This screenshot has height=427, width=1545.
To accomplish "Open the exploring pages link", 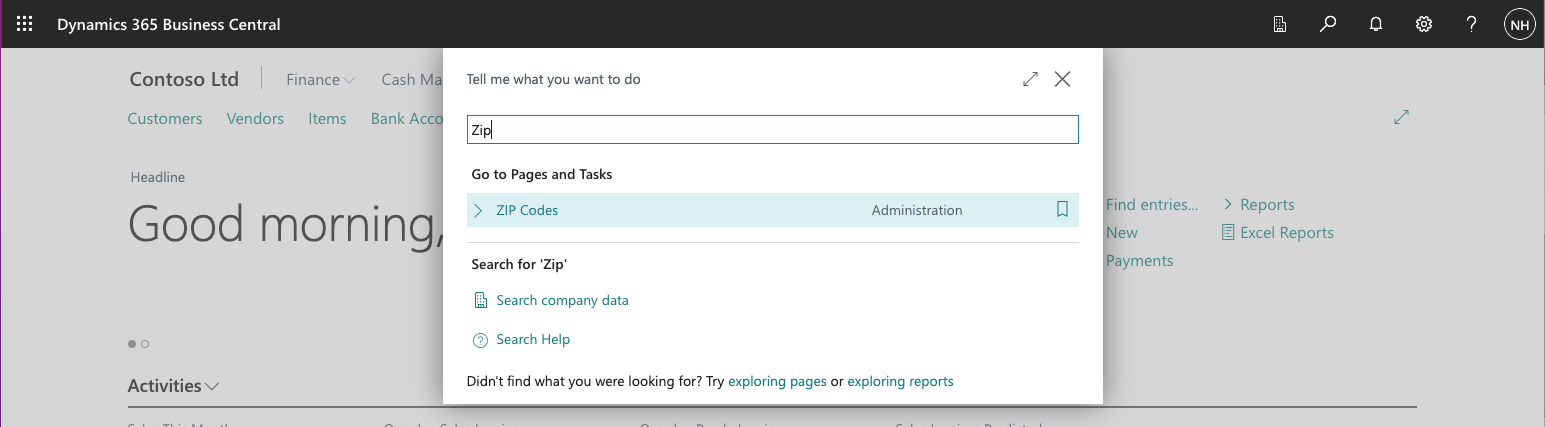I will (777, 381).
